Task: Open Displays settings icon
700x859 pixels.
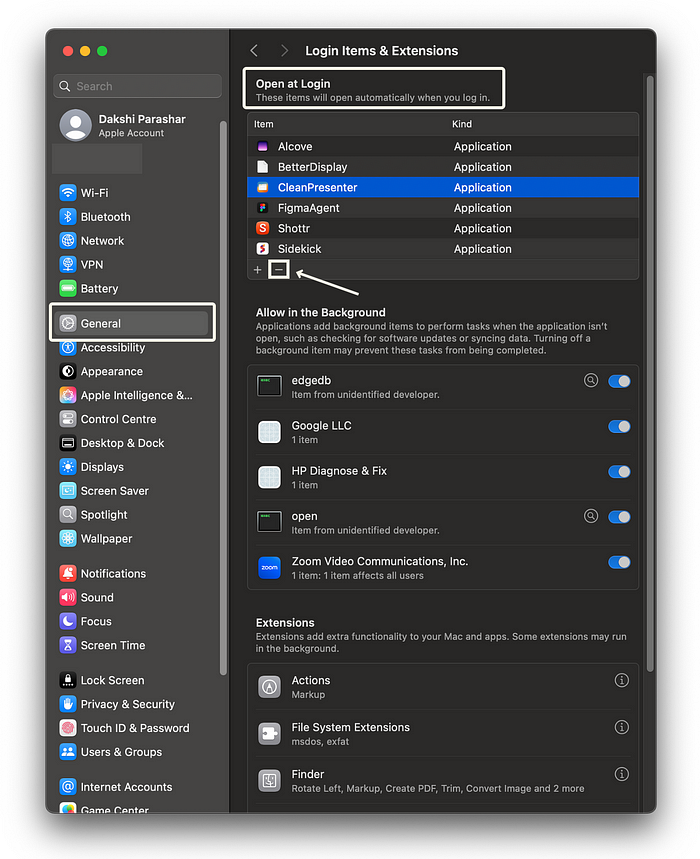Action: coord(68,467)
